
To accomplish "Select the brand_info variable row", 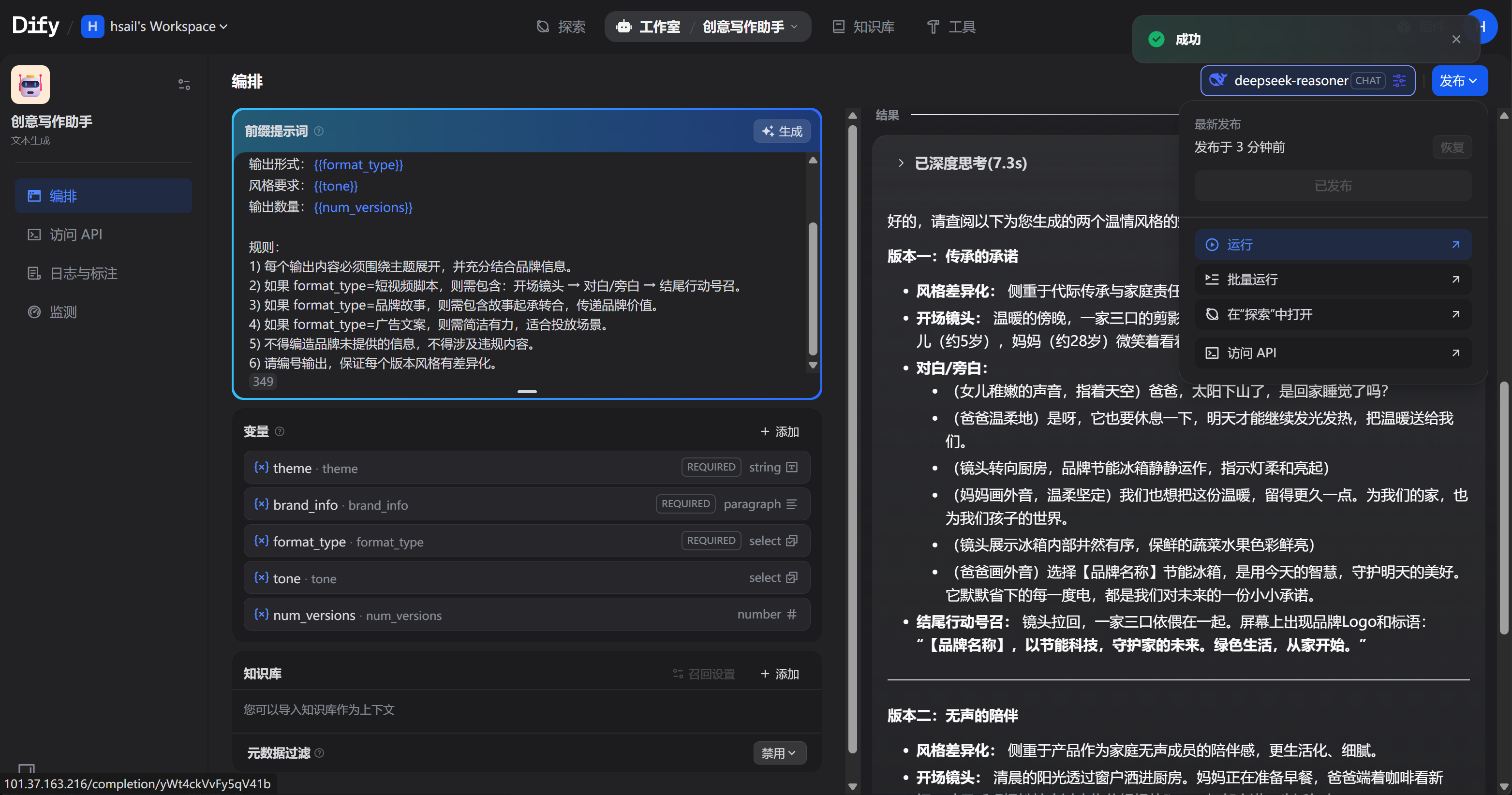I will click(527, 504).
